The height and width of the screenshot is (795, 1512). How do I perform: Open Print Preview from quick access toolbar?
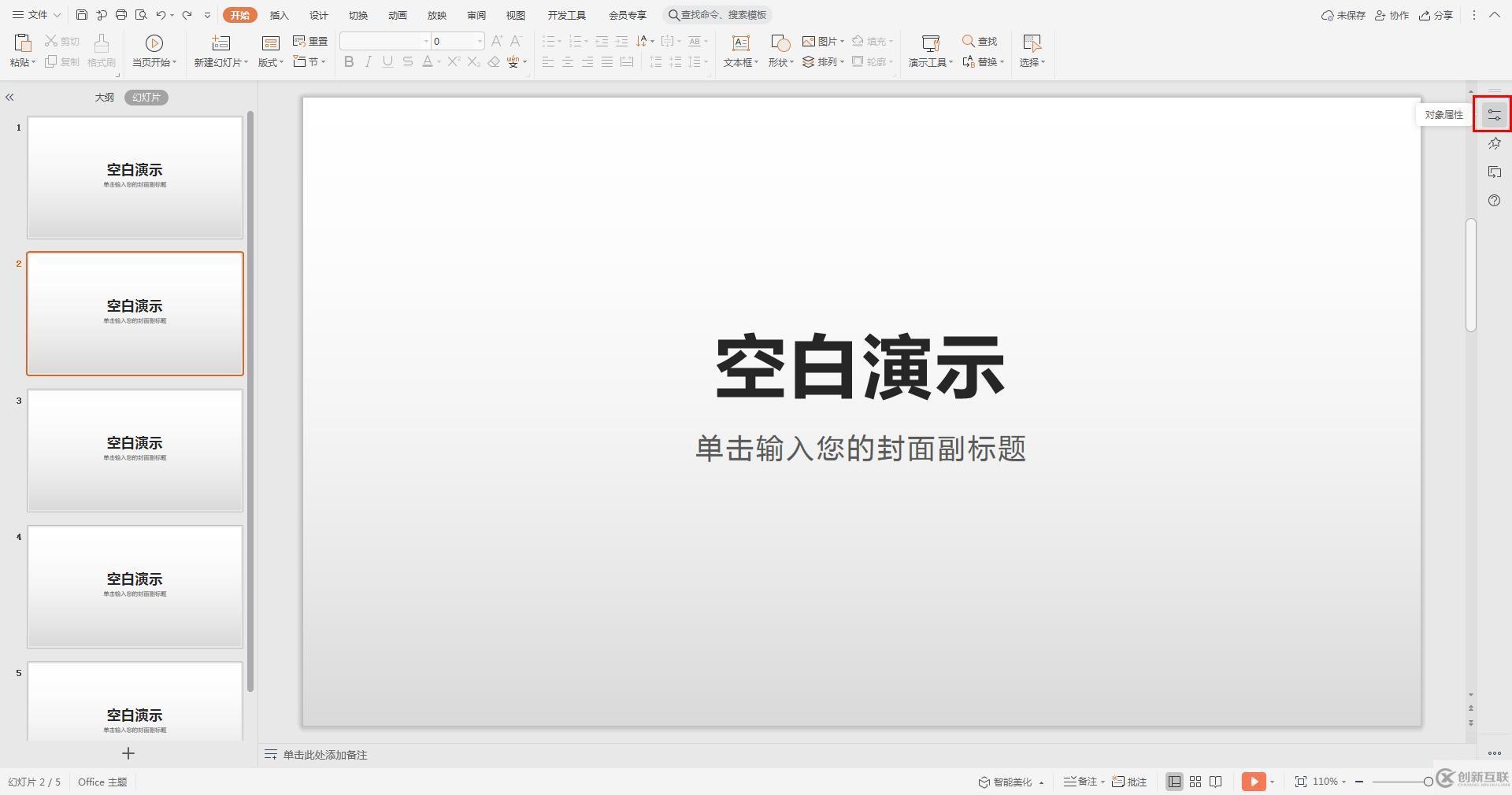click(x=141, y=15)
